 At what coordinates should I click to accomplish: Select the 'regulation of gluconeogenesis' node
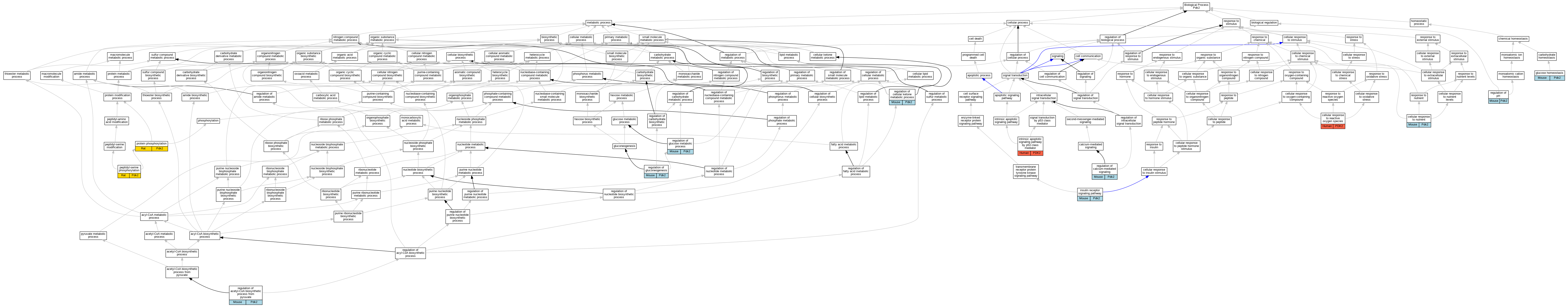(656, 172)
